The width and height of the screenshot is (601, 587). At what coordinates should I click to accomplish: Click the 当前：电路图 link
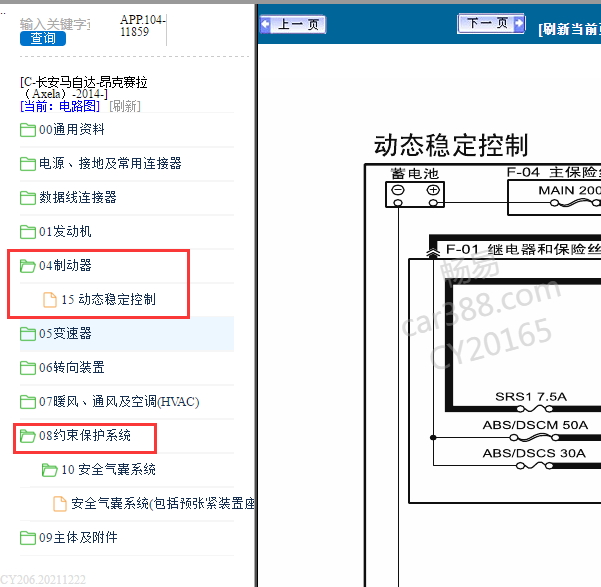point(60,106)
